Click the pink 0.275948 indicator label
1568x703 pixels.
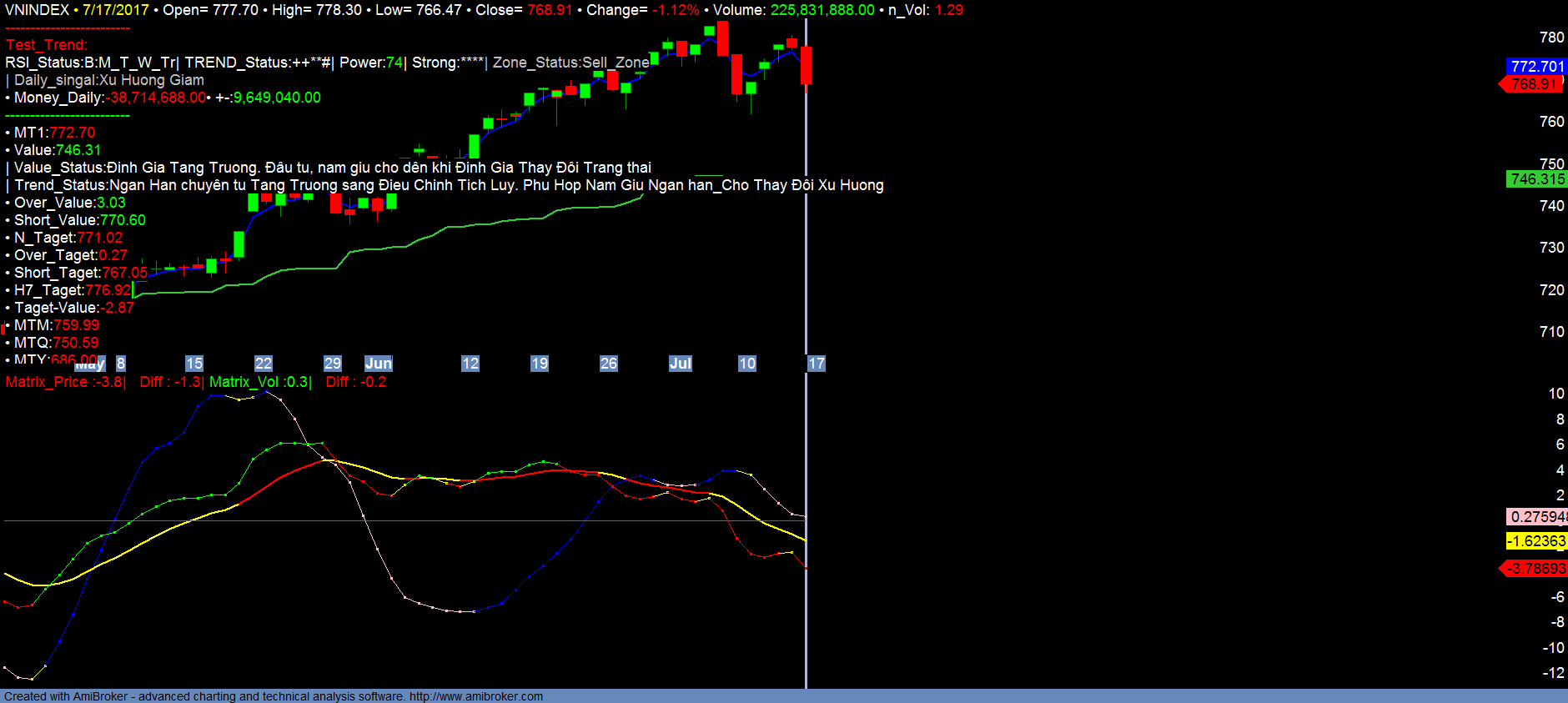[1536, 517]
